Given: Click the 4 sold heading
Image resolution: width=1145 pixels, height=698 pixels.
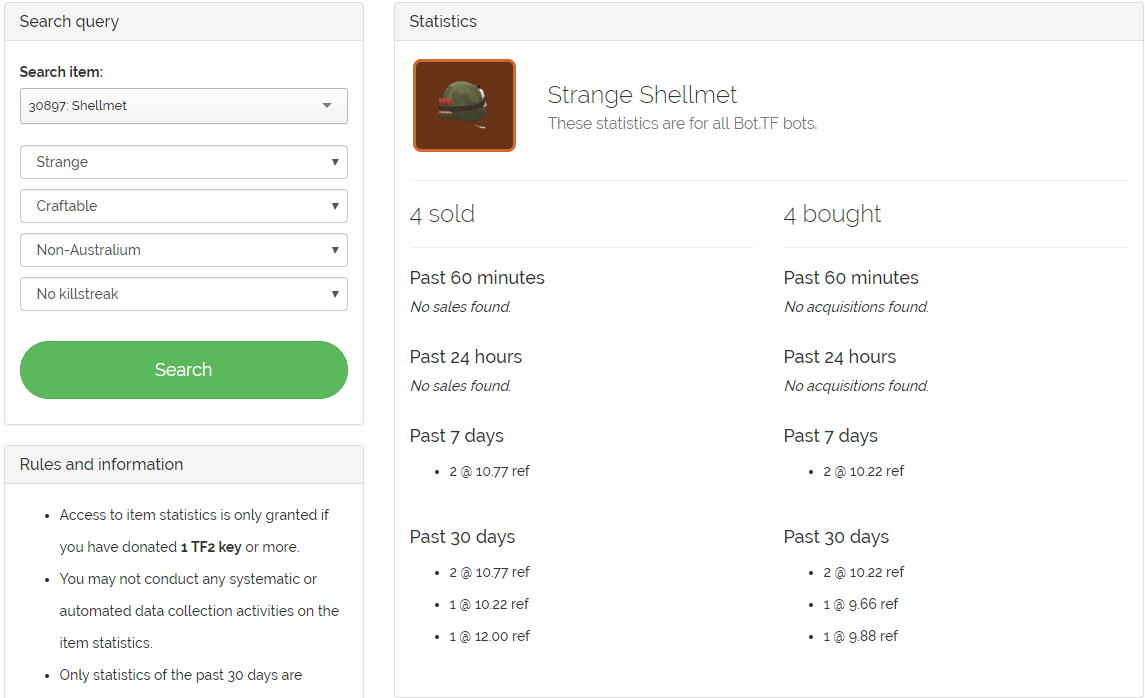Looking at the screenshot, I should coord(442,214).
